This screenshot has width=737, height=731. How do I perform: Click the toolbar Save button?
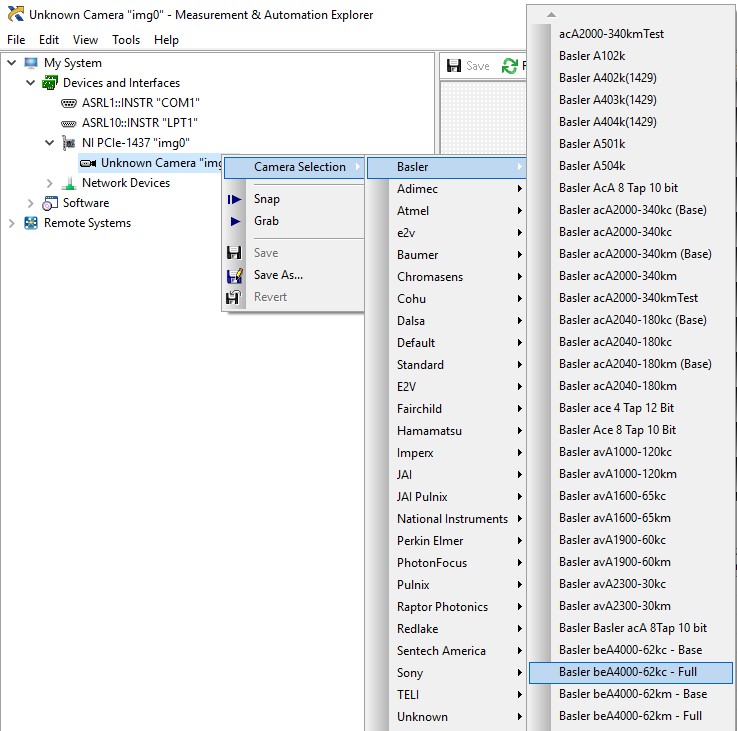[x=468, y=66]
